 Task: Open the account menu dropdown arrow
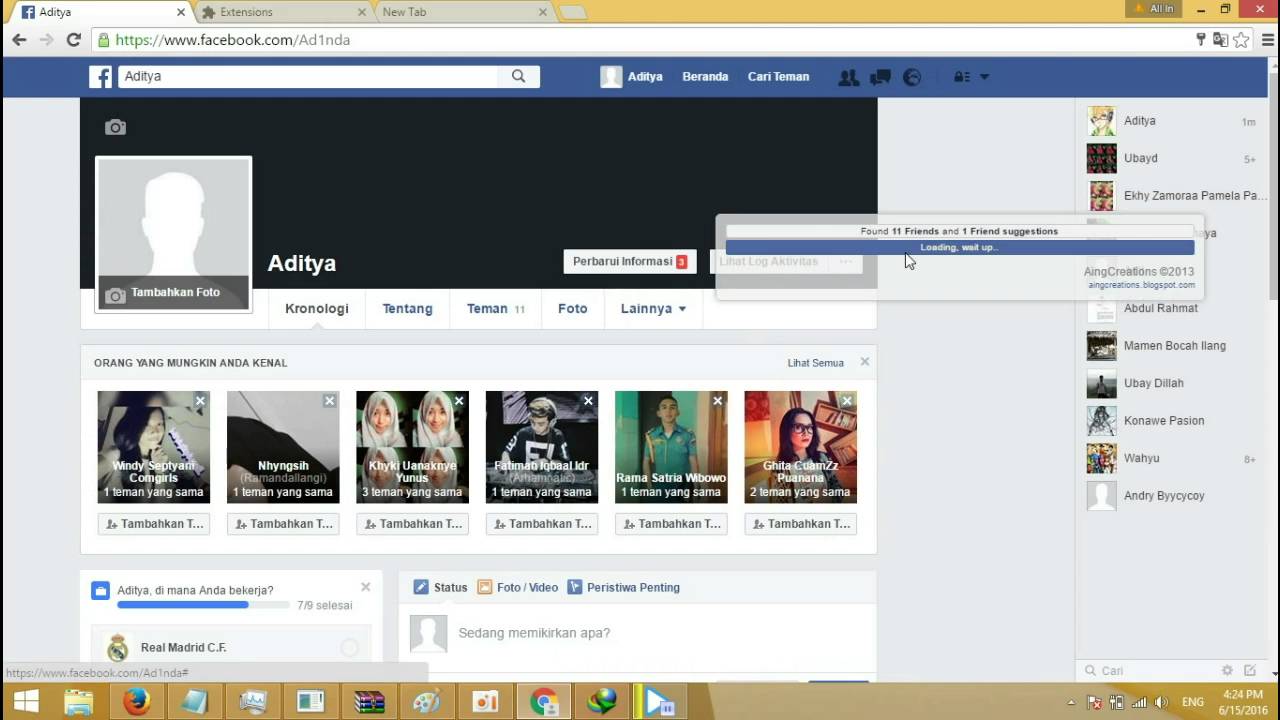click(984, 77)
